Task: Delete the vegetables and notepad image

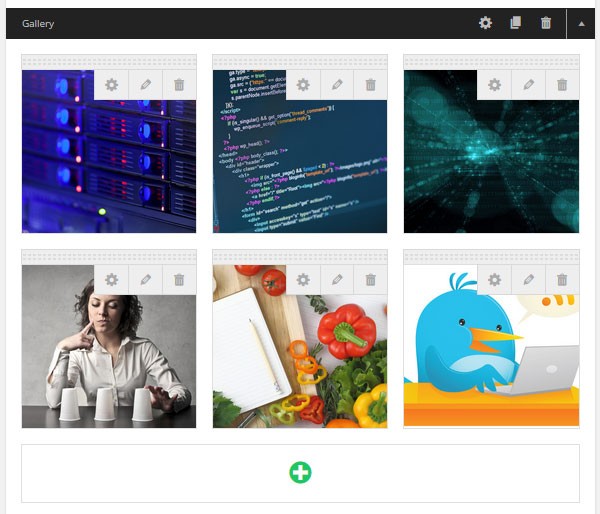Action: pos(370,280)
